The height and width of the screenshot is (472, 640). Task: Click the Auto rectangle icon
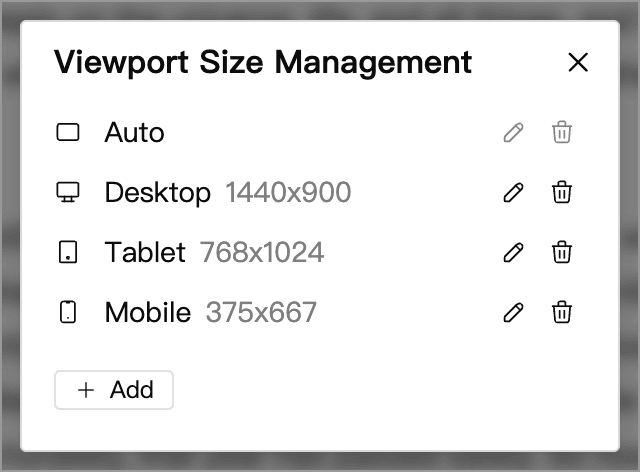tap(68, 132)
